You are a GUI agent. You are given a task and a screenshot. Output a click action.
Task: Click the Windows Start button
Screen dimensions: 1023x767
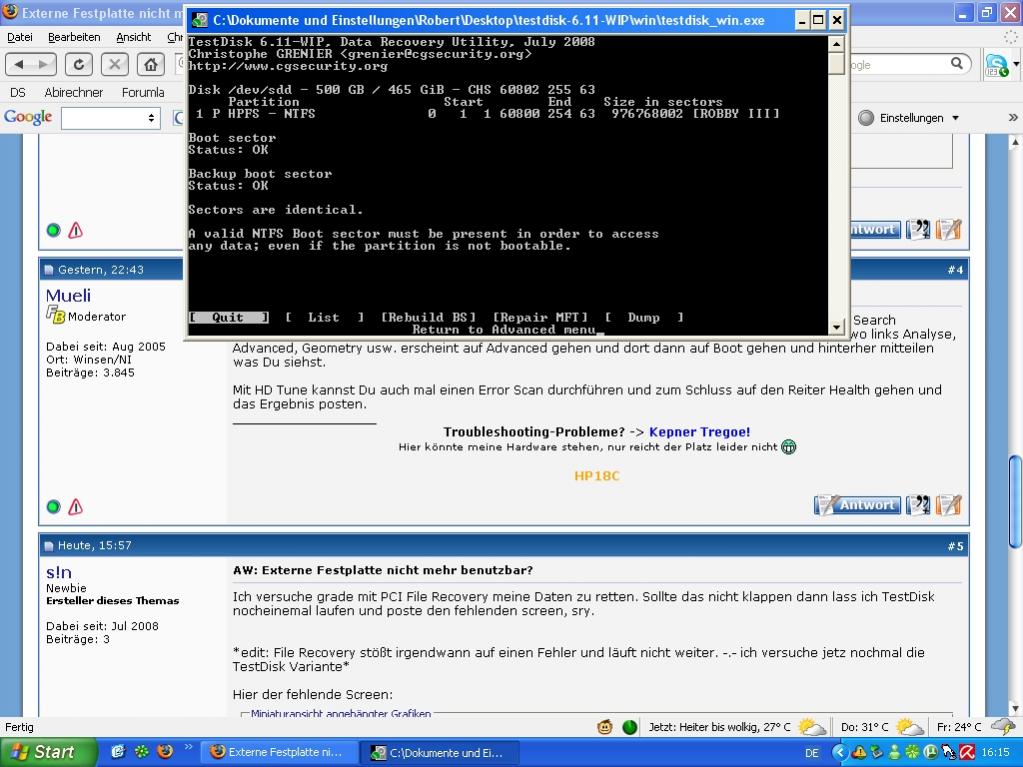click(47, 752)
